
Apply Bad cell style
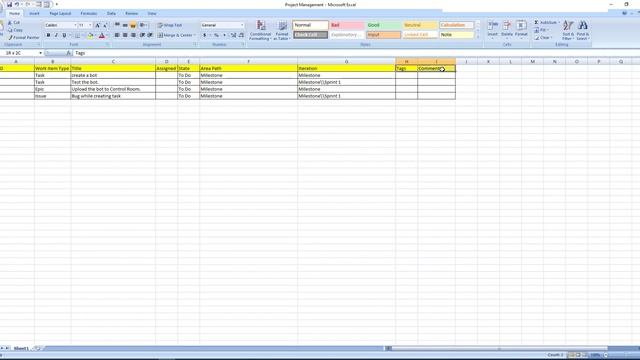click(x=347, y=25)
